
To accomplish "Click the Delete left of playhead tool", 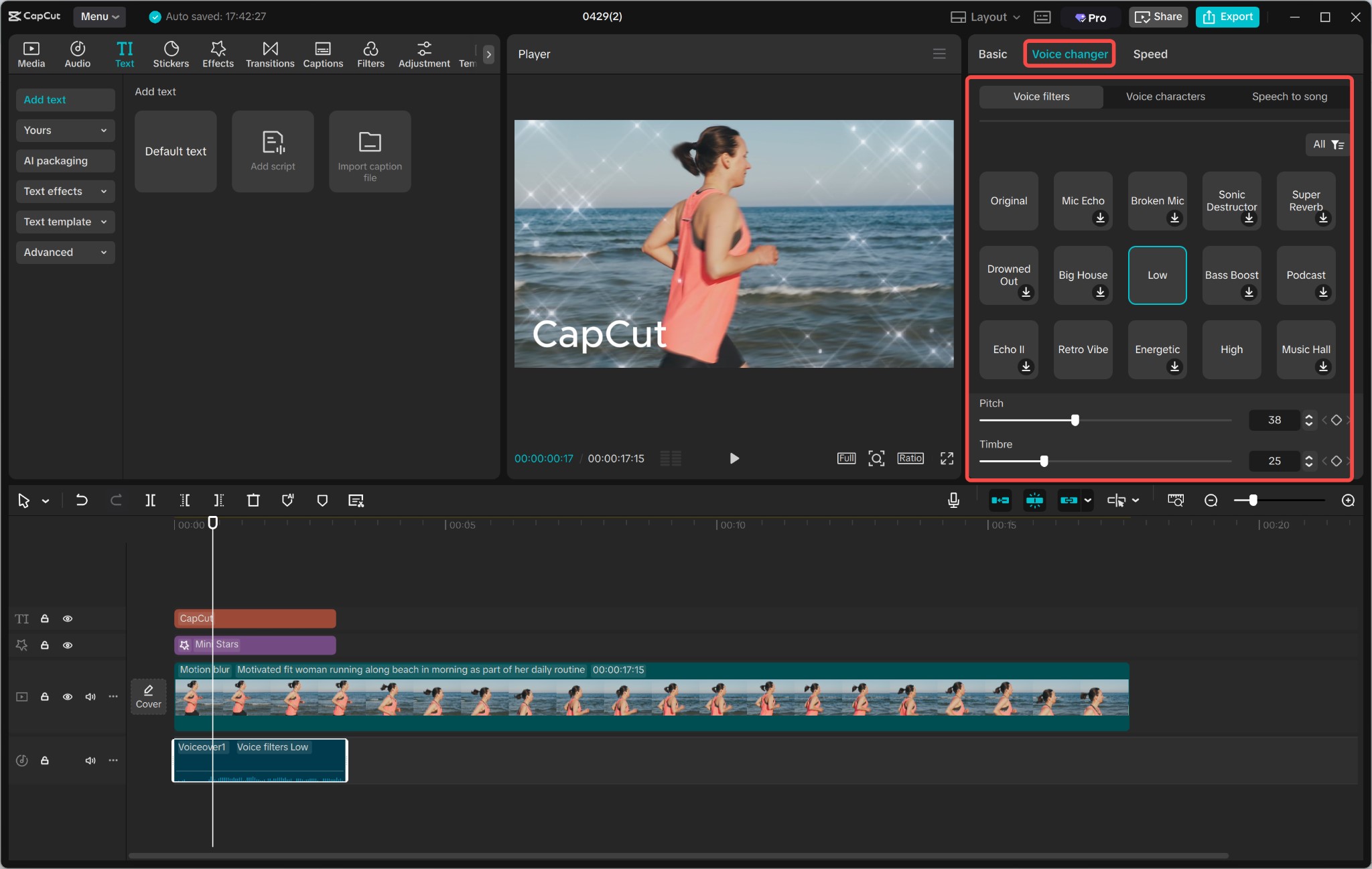I will 185,500.
